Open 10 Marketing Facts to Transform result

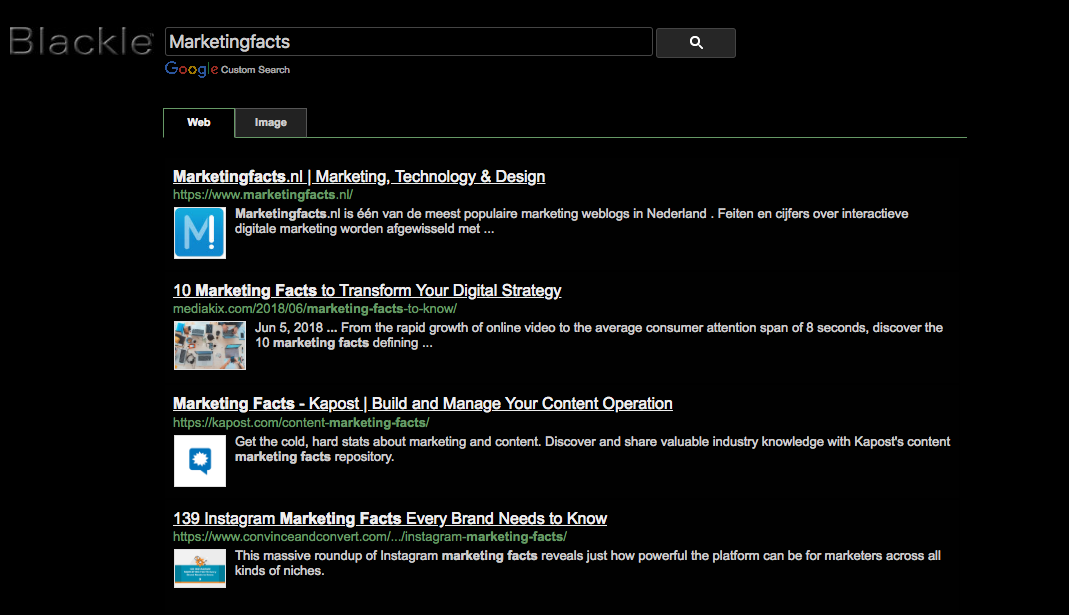[x=367, y=291]
